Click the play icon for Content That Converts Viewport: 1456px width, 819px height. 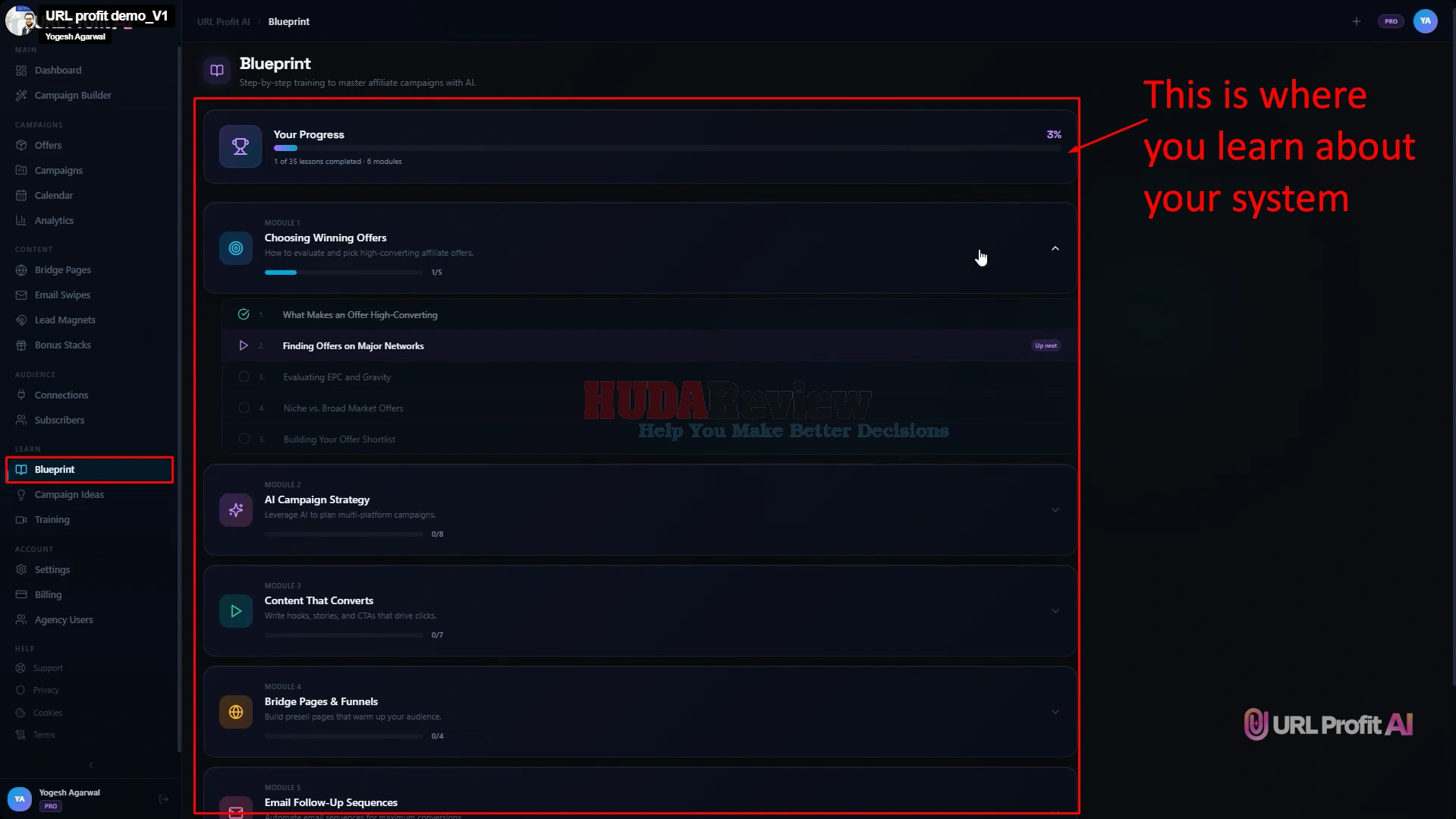click(236, 611)
